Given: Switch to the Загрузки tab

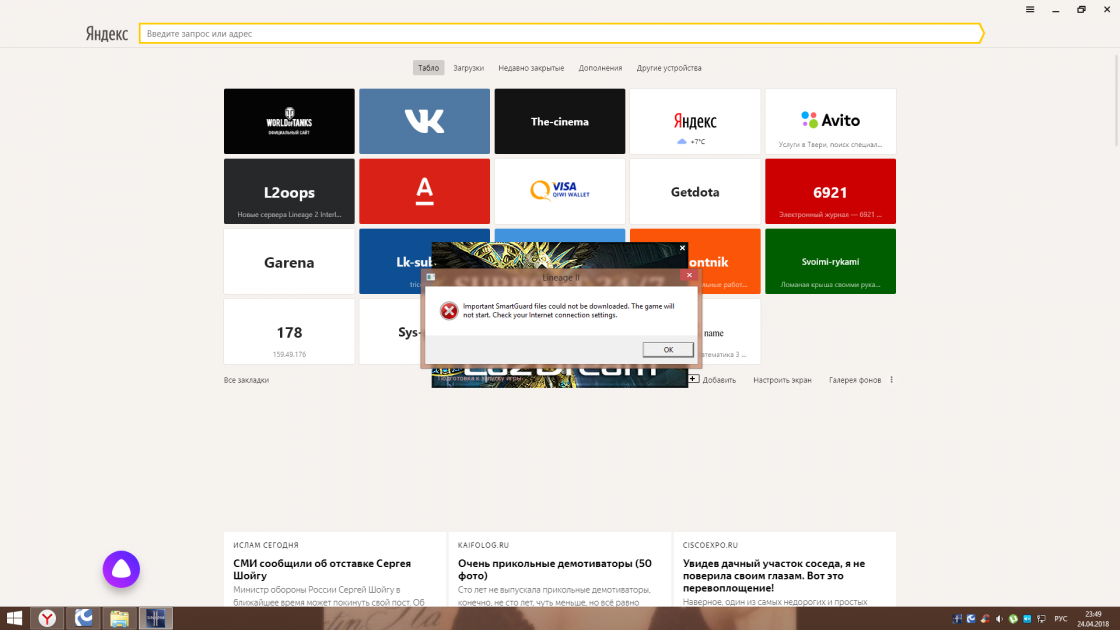Looking at the screenshot, I should 468,68.
